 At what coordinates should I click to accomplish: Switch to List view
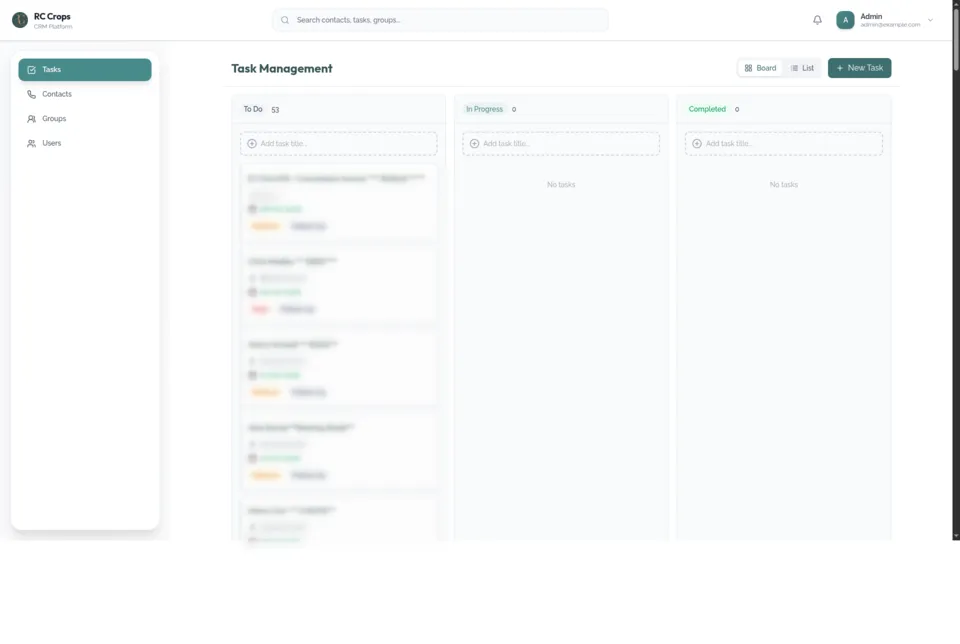802,68
